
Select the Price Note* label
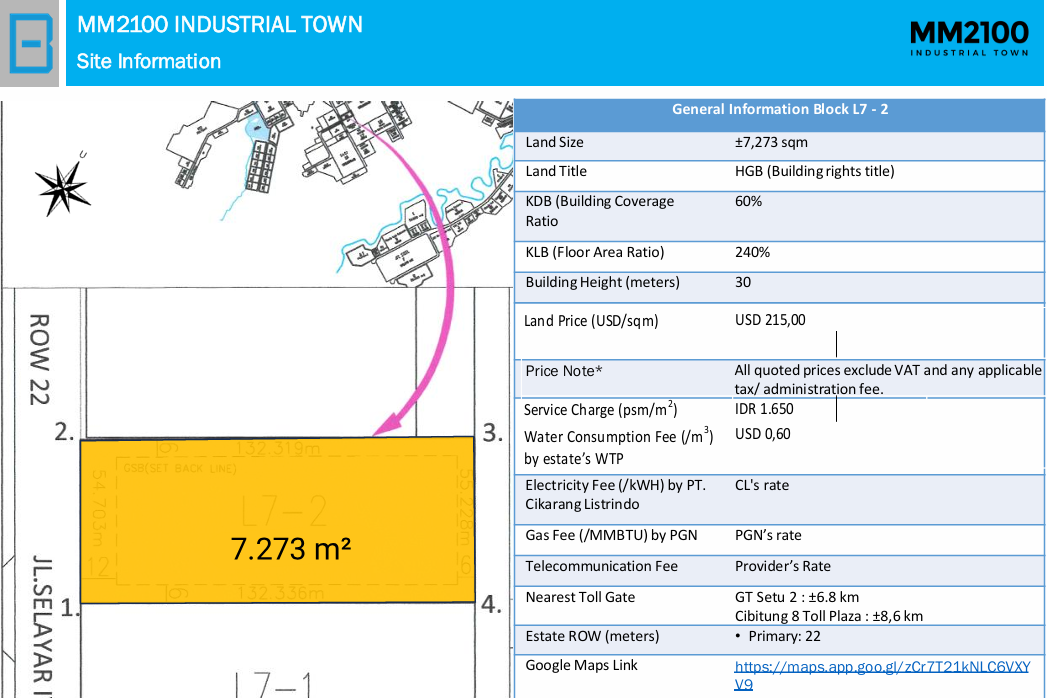click(564, 371)
